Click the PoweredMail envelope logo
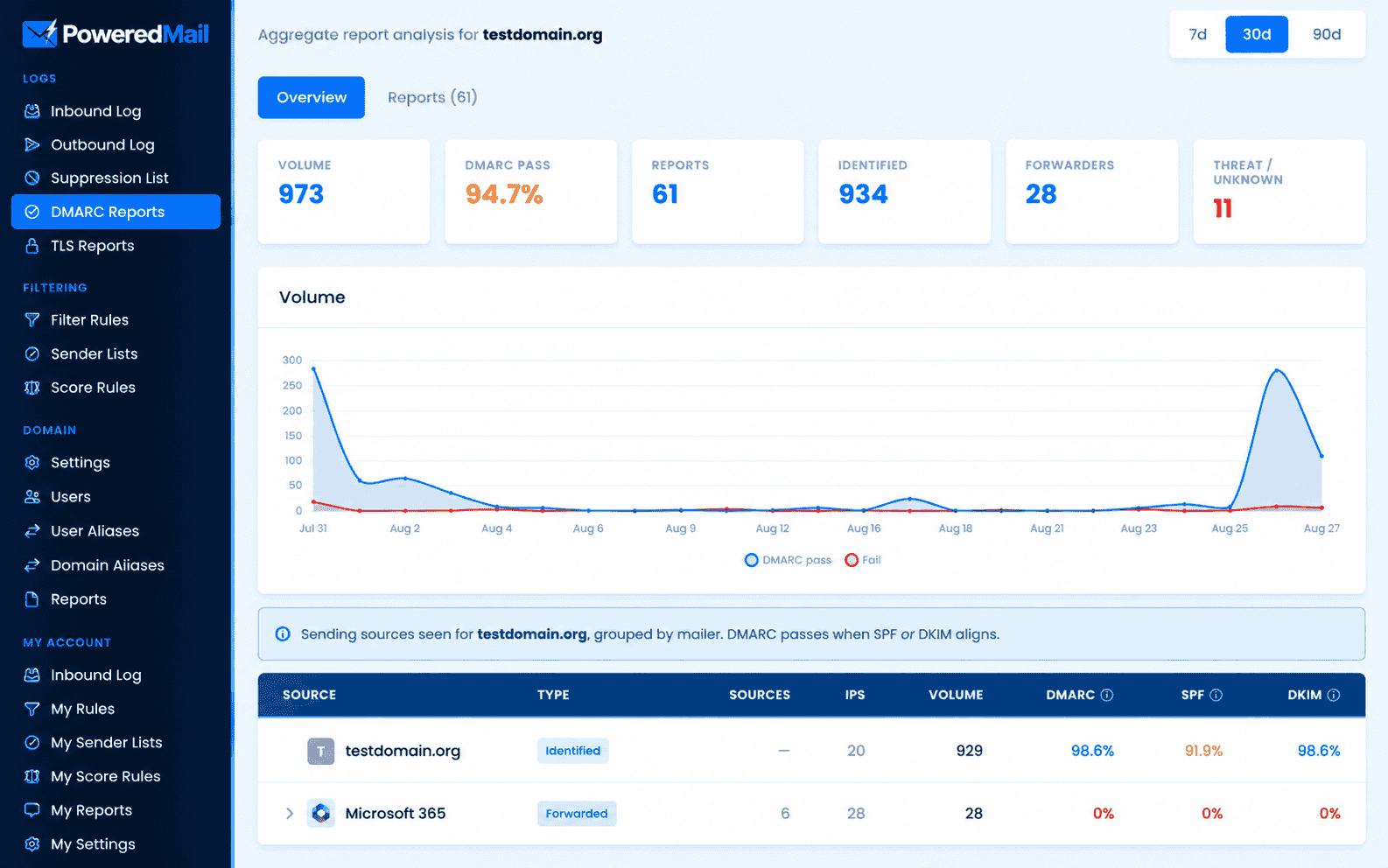 tap(39, 33)
